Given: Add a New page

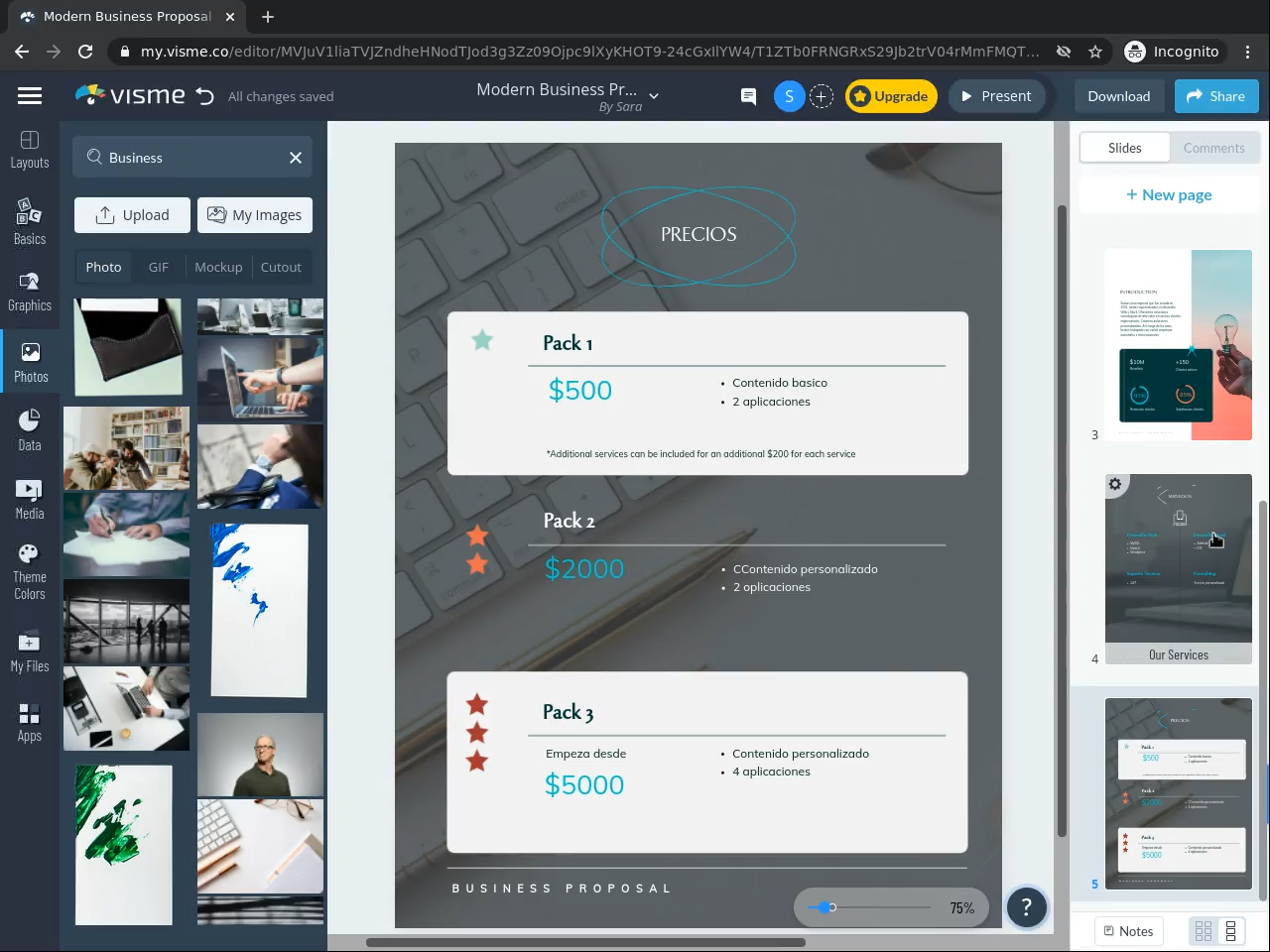Looking at the screenshot, I should coord(1169,194).
